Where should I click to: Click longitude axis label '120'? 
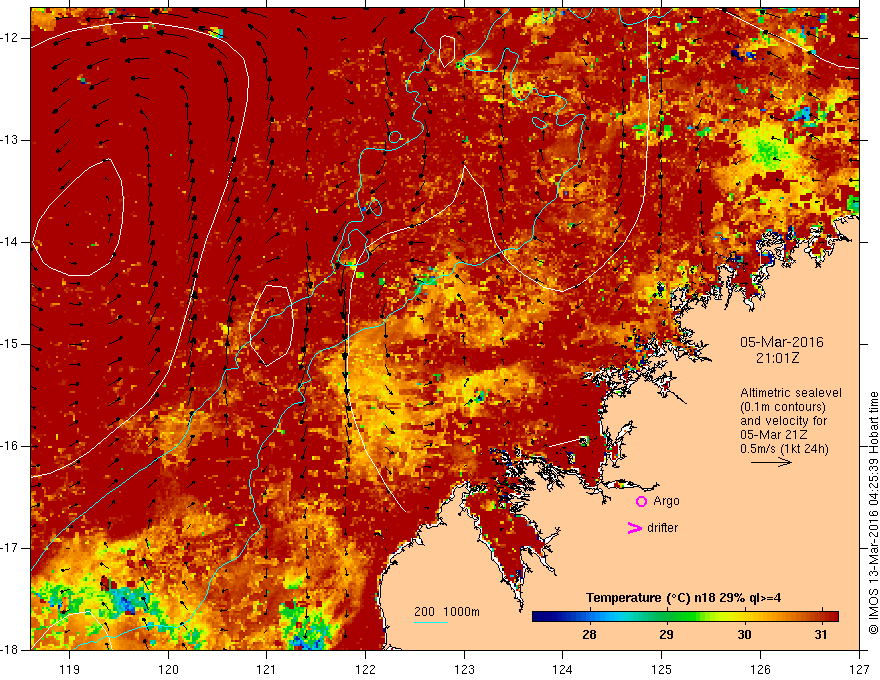click(x=168, y=669)
